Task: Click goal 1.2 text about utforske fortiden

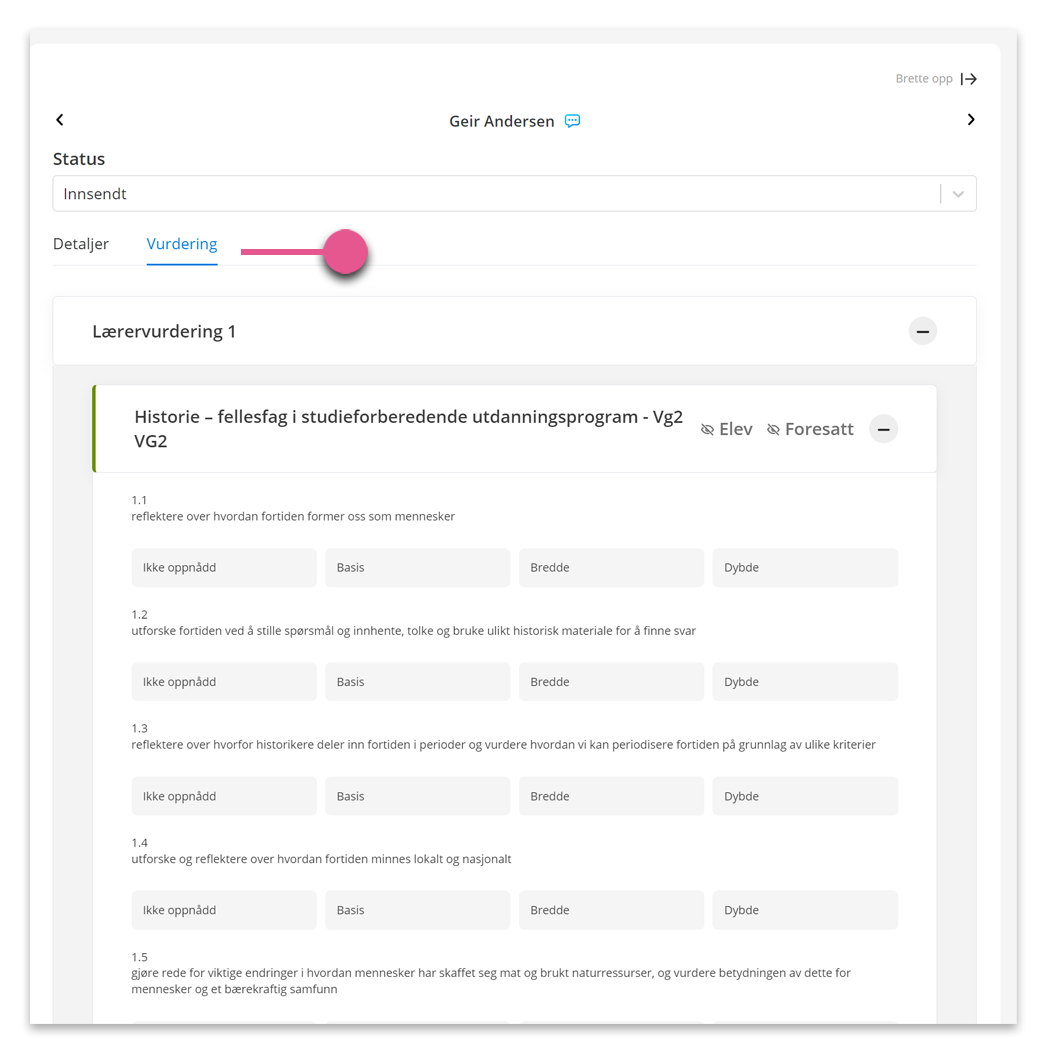Action: [413, 631]
